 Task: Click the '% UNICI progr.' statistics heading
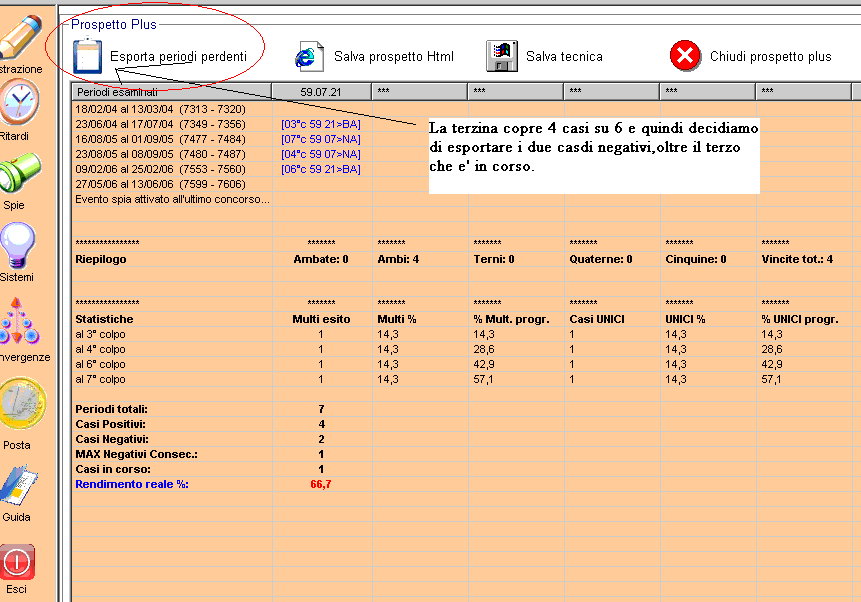click(800, 319)
